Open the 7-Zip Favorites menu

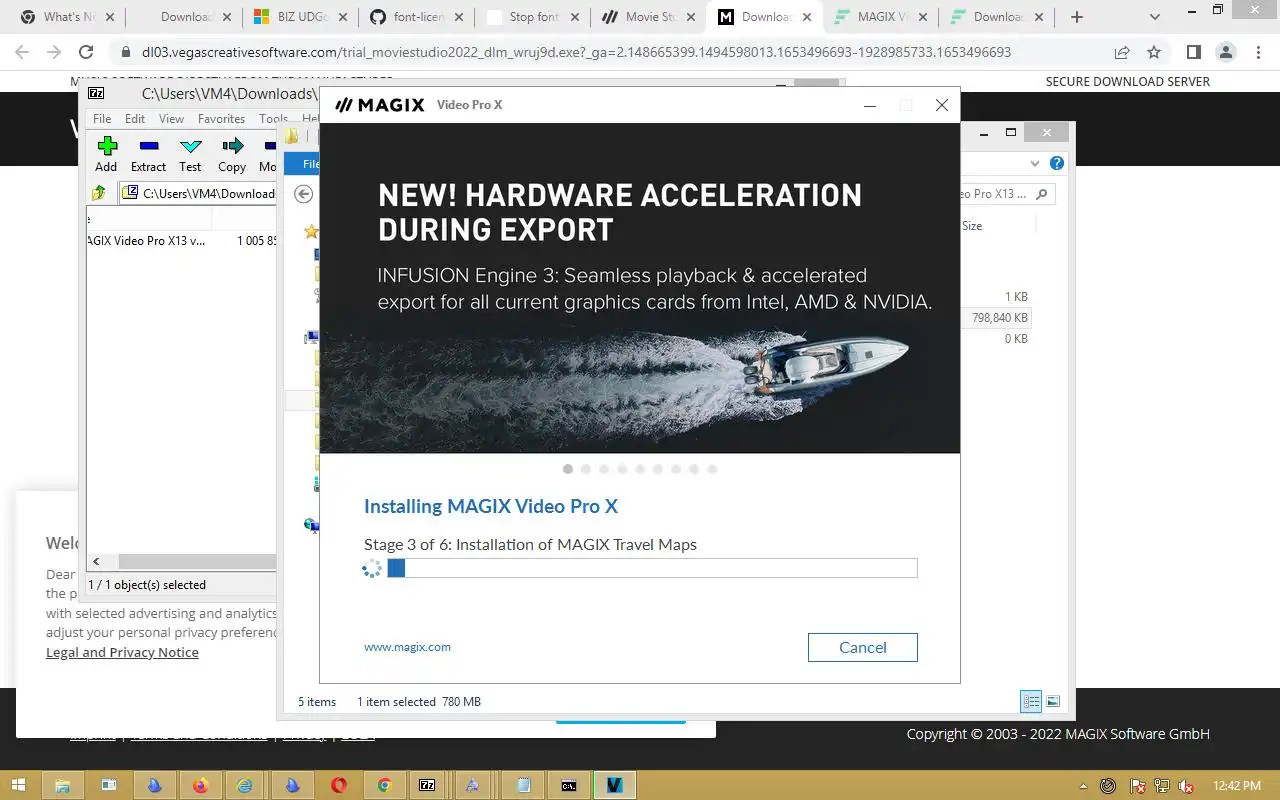pyautogui.click(x=221, y=118)
